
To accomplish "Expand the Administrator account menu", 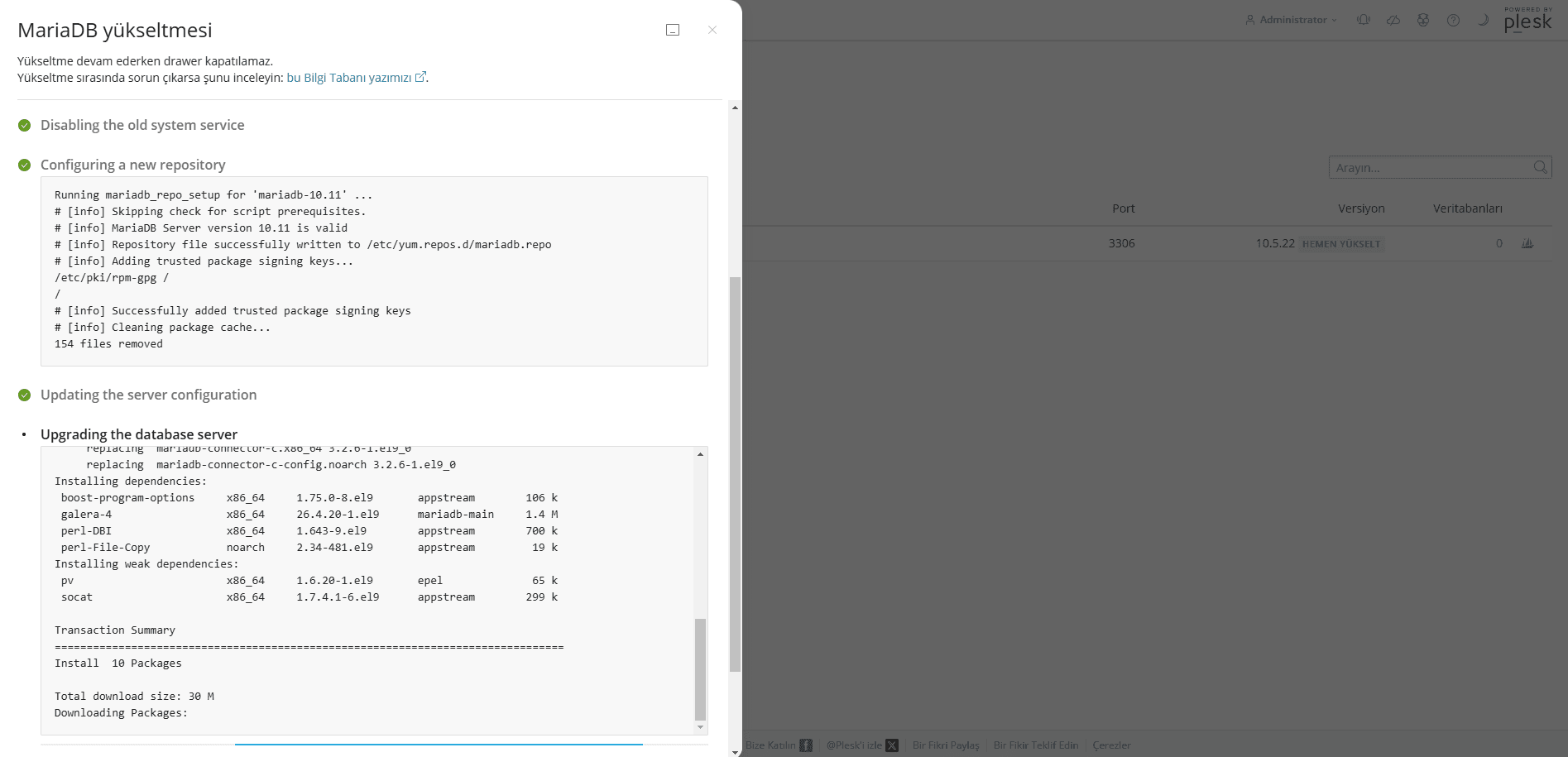I will point(1292,20).
